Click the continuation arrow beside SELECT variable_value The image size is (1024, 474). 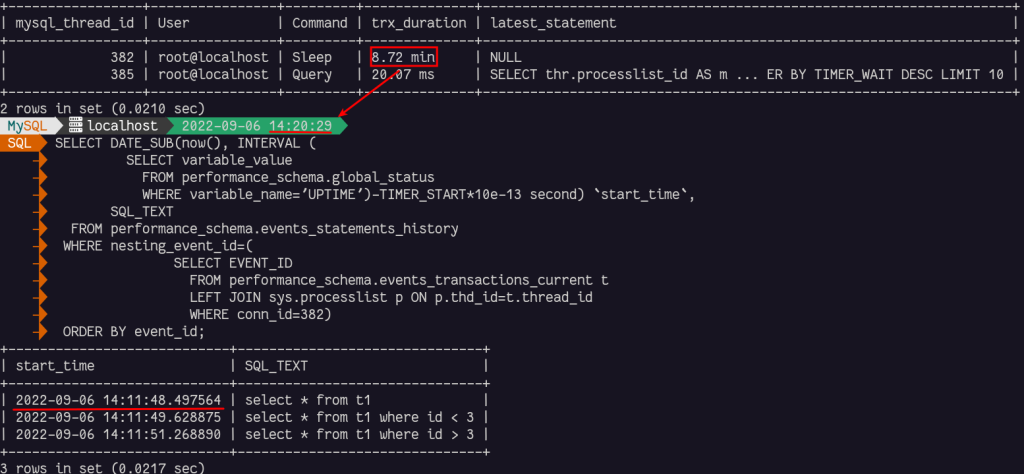coord(40,160)
